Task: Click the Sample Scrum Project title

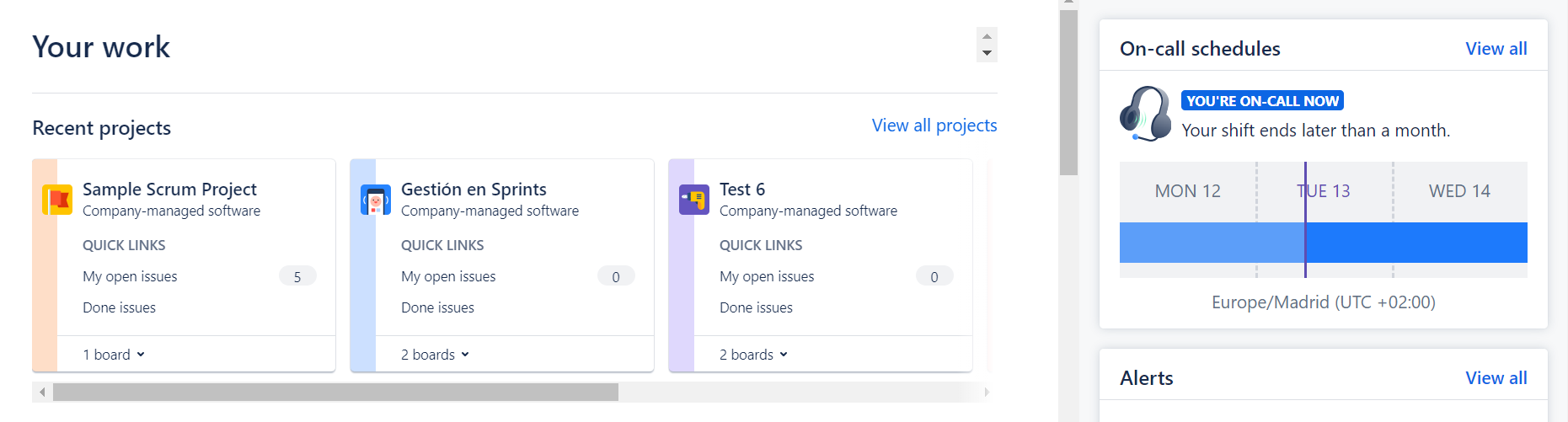Action: (169, 190)
